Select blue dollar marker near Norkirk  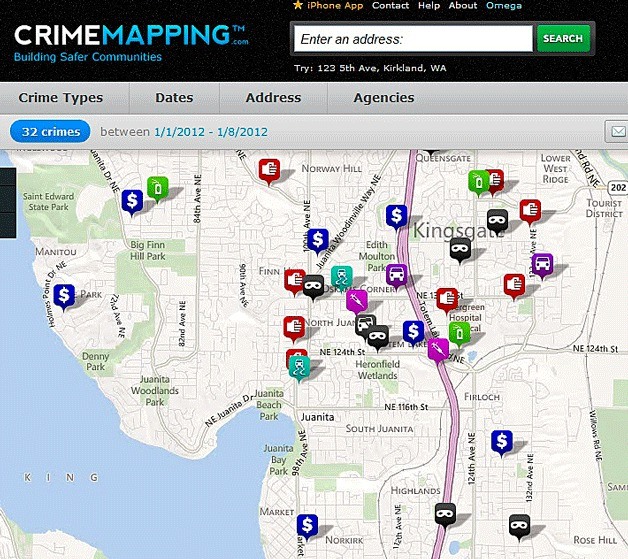pos(308,525)
